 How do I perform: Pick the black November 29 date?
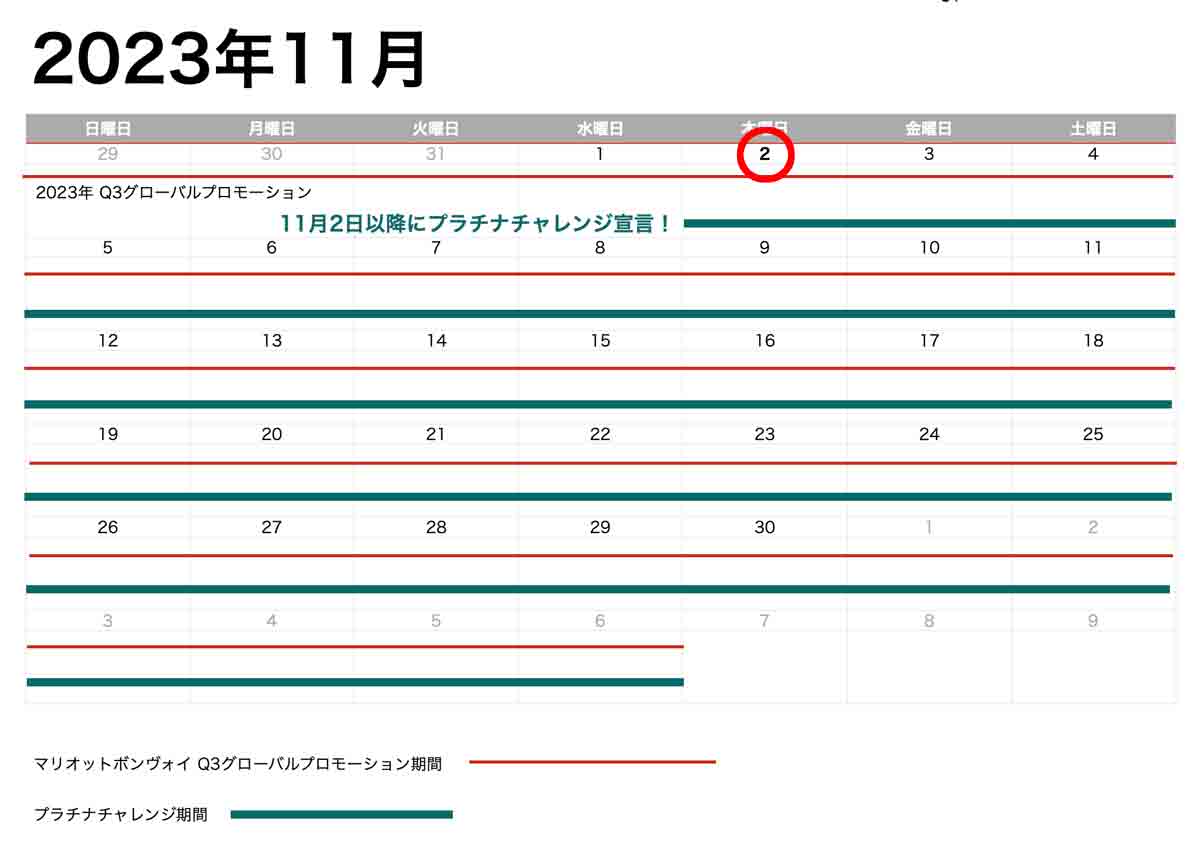coord(600,527)
